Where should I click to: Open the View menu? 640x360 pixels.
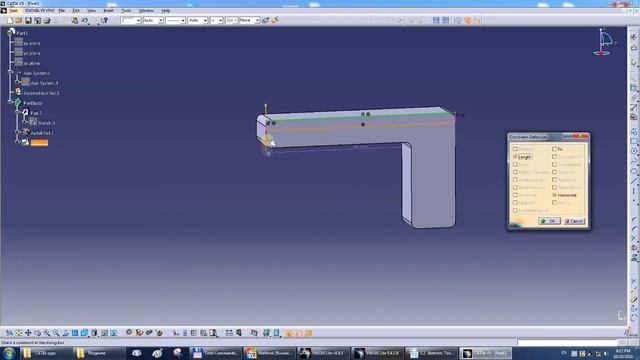(91, 11)
